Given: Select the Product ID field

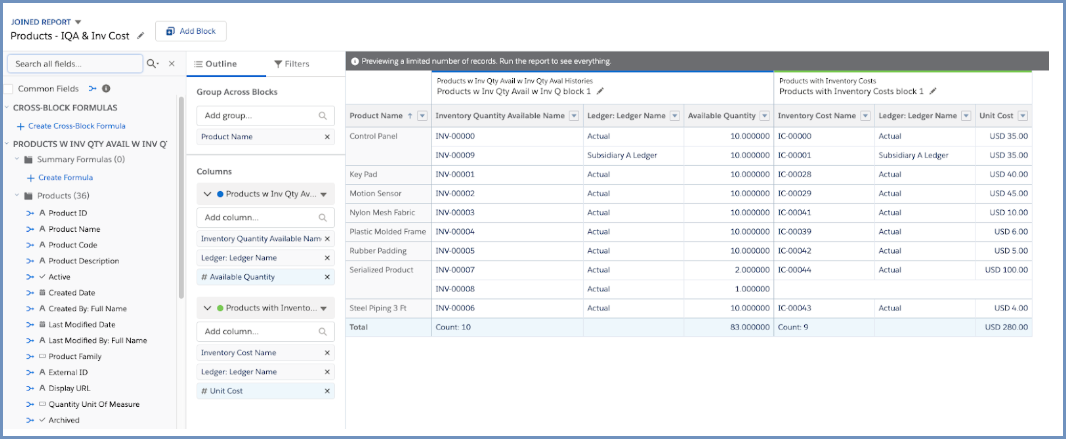Looking at the screenshot, I should [x=69, y=213].
